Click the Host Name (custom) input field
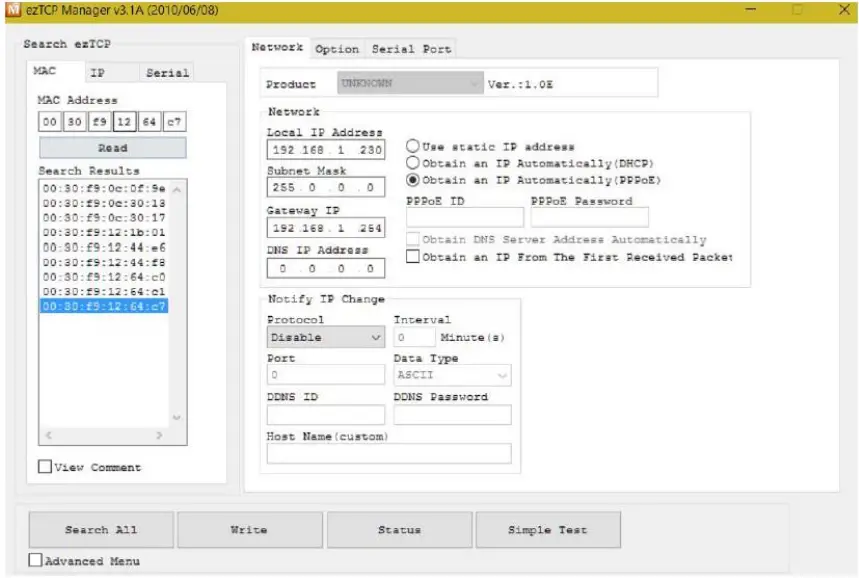This screenshot has height=578, width=859. [388, 454]
